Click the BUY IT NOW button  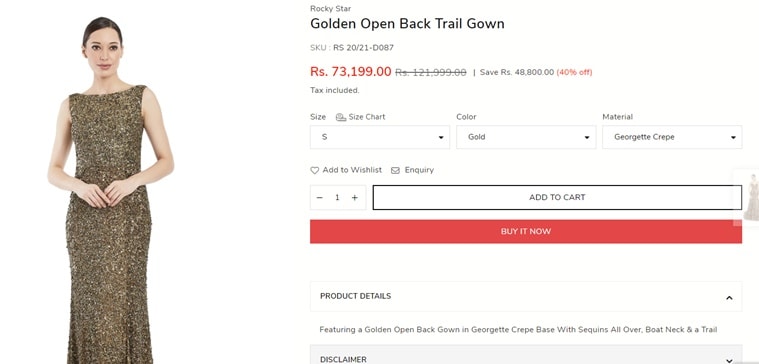click(526, 231)
